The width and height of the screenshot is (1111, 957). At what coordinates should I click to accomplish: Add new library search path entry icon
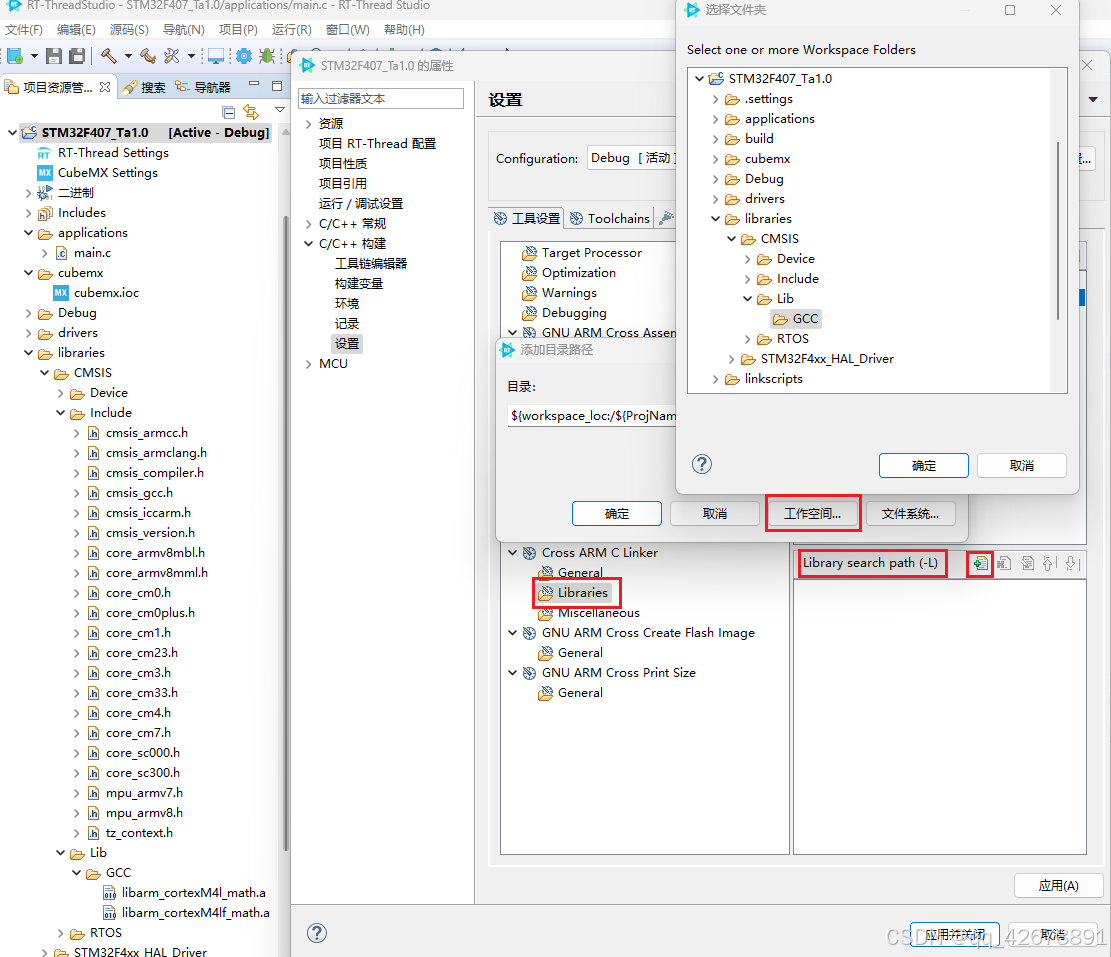pos(980,563)
